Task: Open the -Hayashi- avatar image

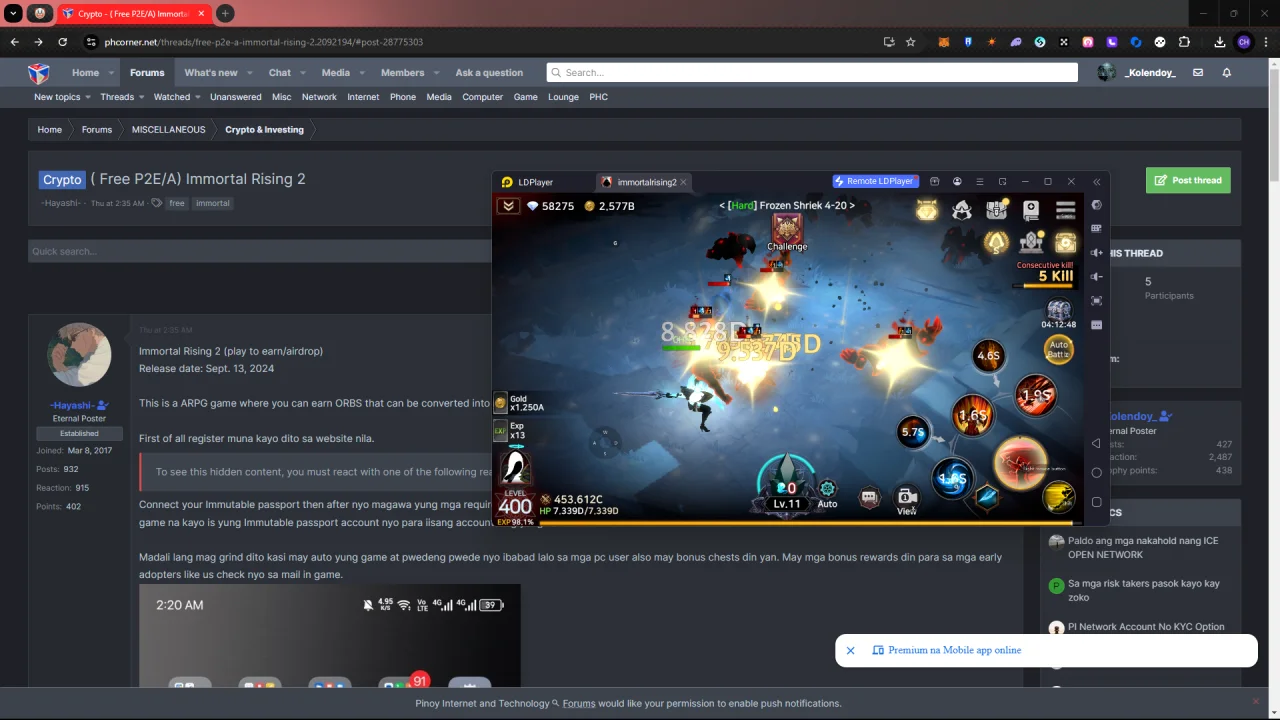Action: 79,355
